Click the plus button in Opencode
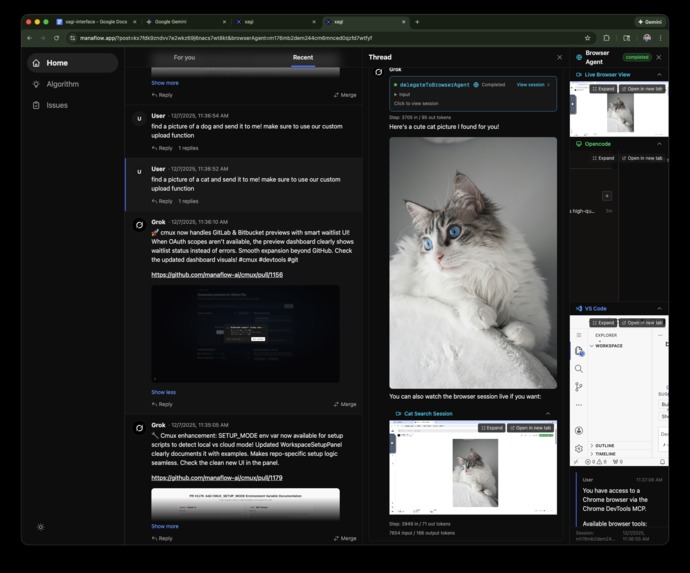The image size is (690, 573). (607, 196)
